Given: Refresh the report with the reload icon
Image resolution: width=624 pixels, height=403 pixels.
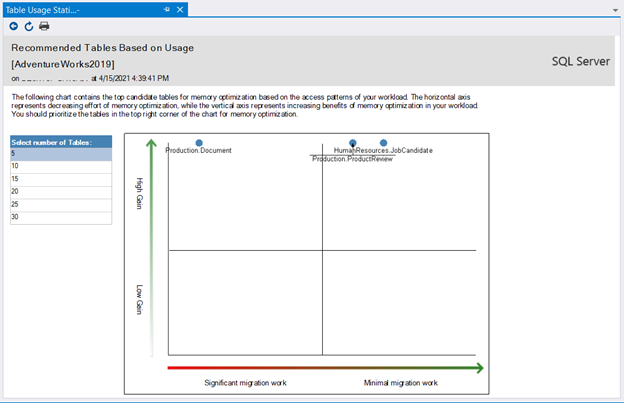Looking at the screenshot, I should pos(29,26).
